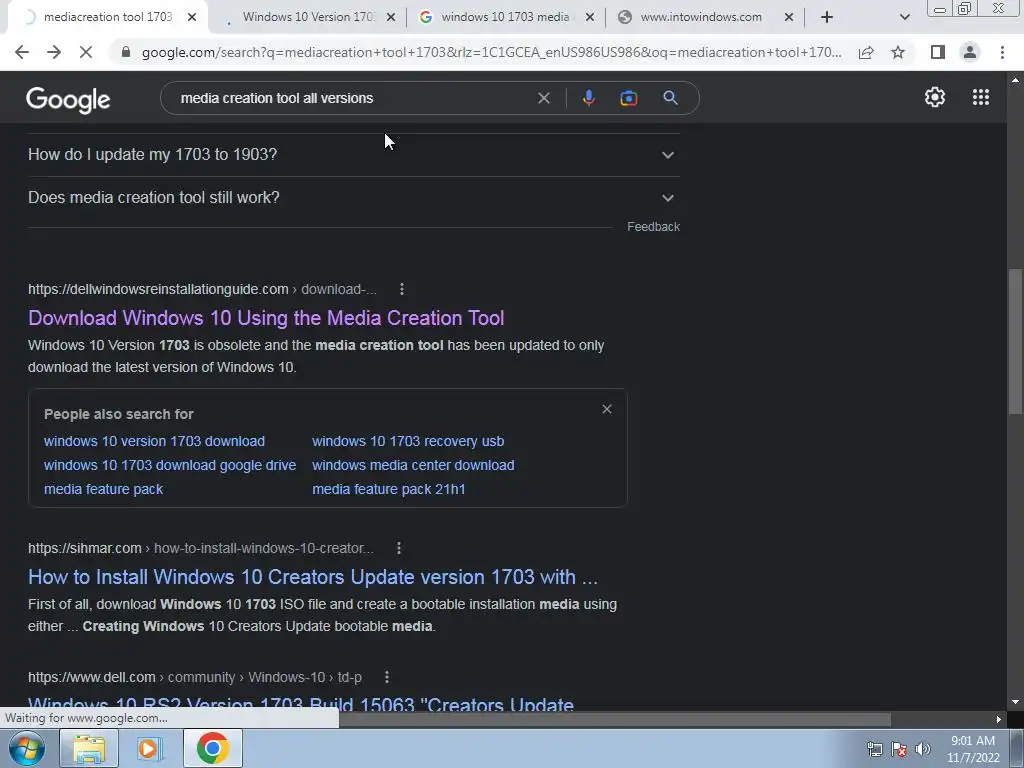
Task: Go forward with the browser forward arrow
Action: [54, 52]
